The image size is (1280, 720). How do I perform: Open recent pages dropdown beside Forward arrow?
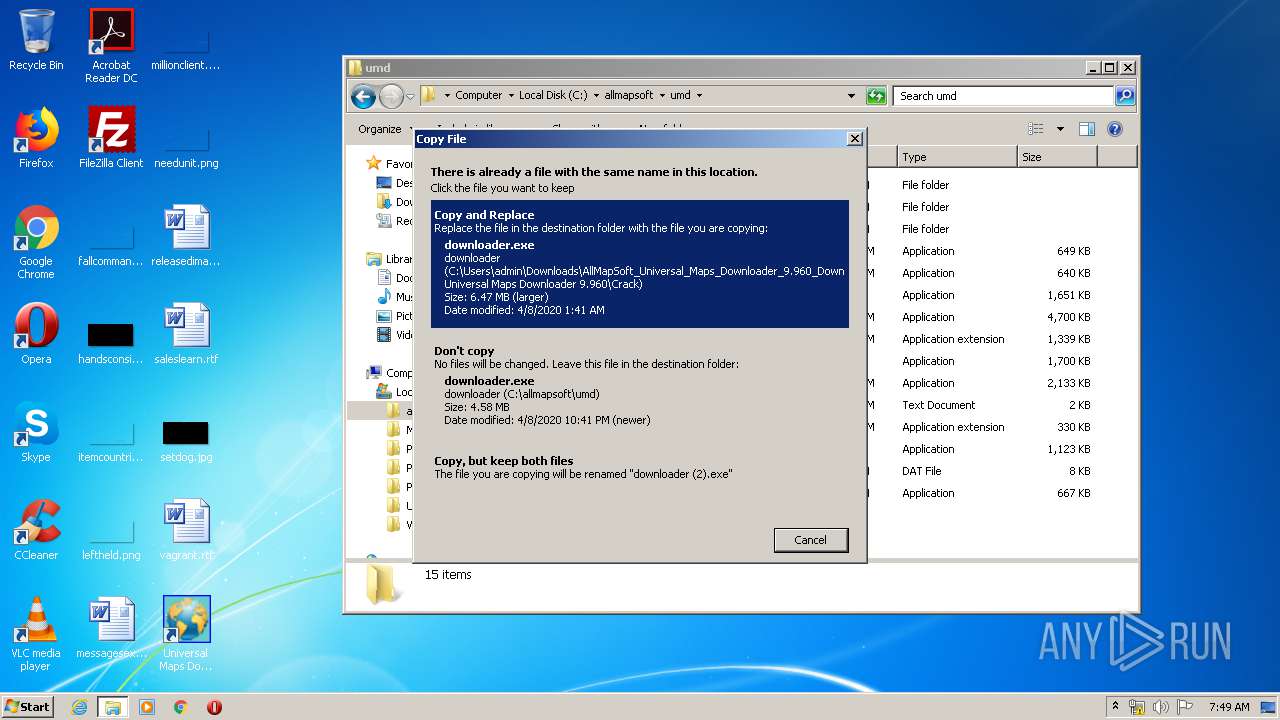(x=410, y=96)
